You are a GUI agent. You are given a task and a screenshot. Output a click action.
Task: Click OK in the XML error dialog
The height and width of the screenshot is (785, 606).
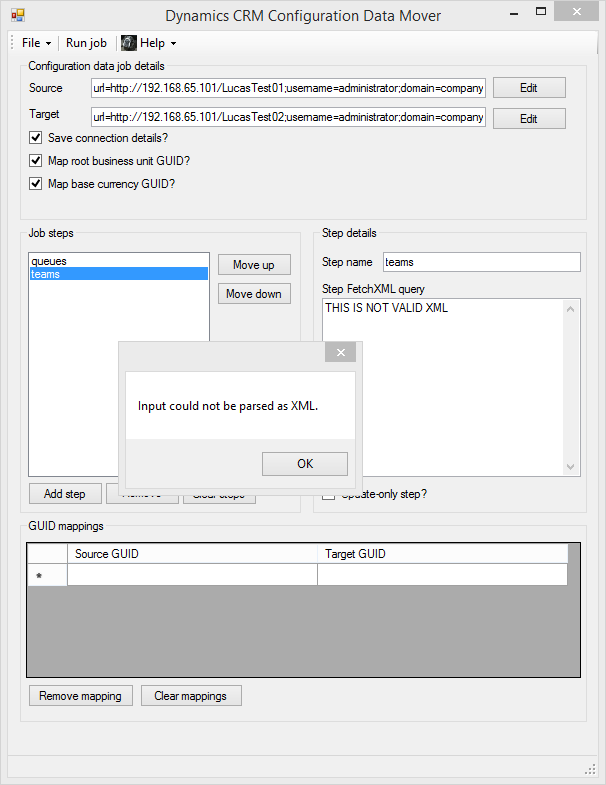(305, 464)
